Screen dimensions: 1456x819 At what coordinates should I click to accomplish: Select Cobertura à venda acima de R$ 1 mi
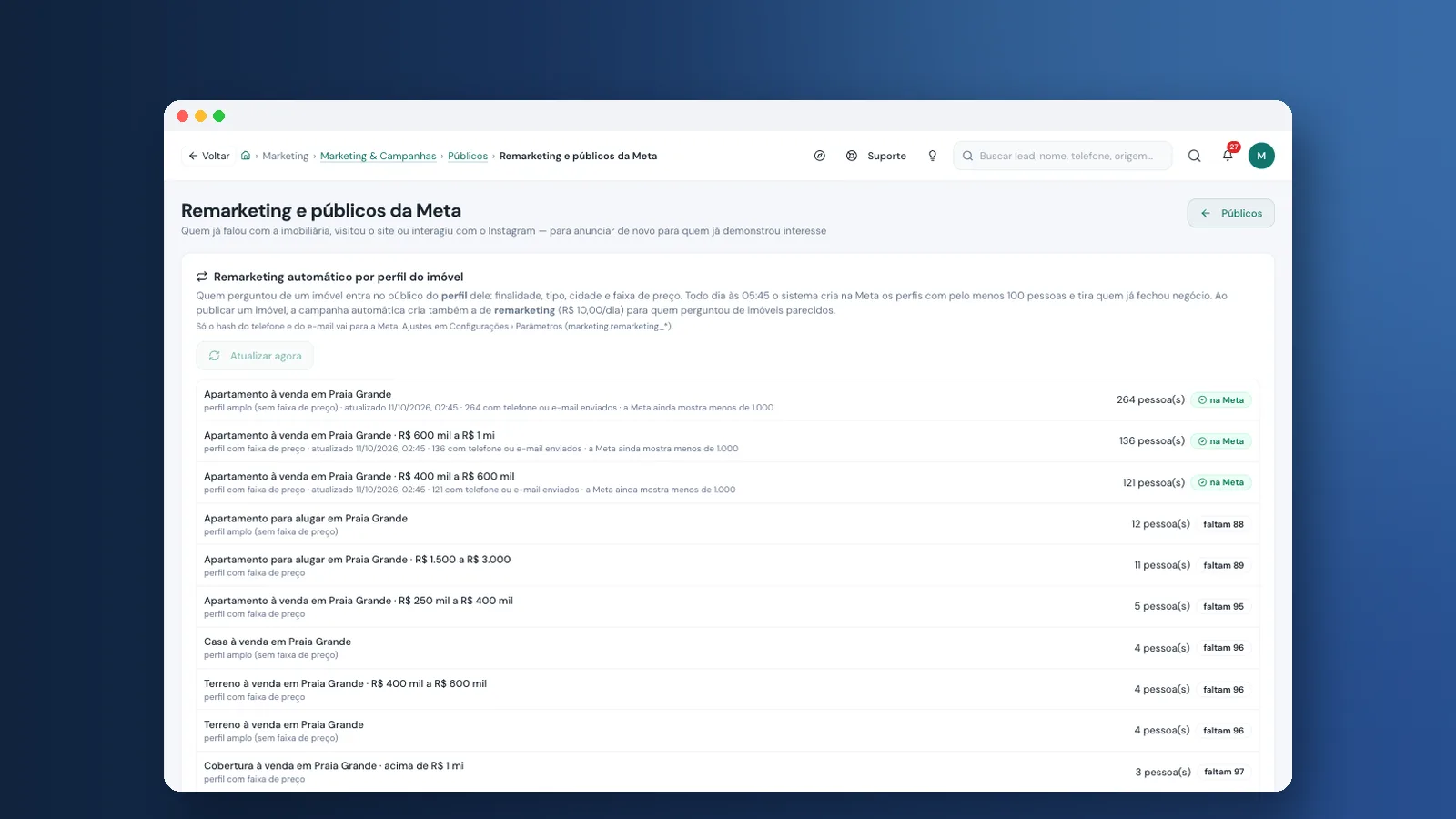point(727,772)
